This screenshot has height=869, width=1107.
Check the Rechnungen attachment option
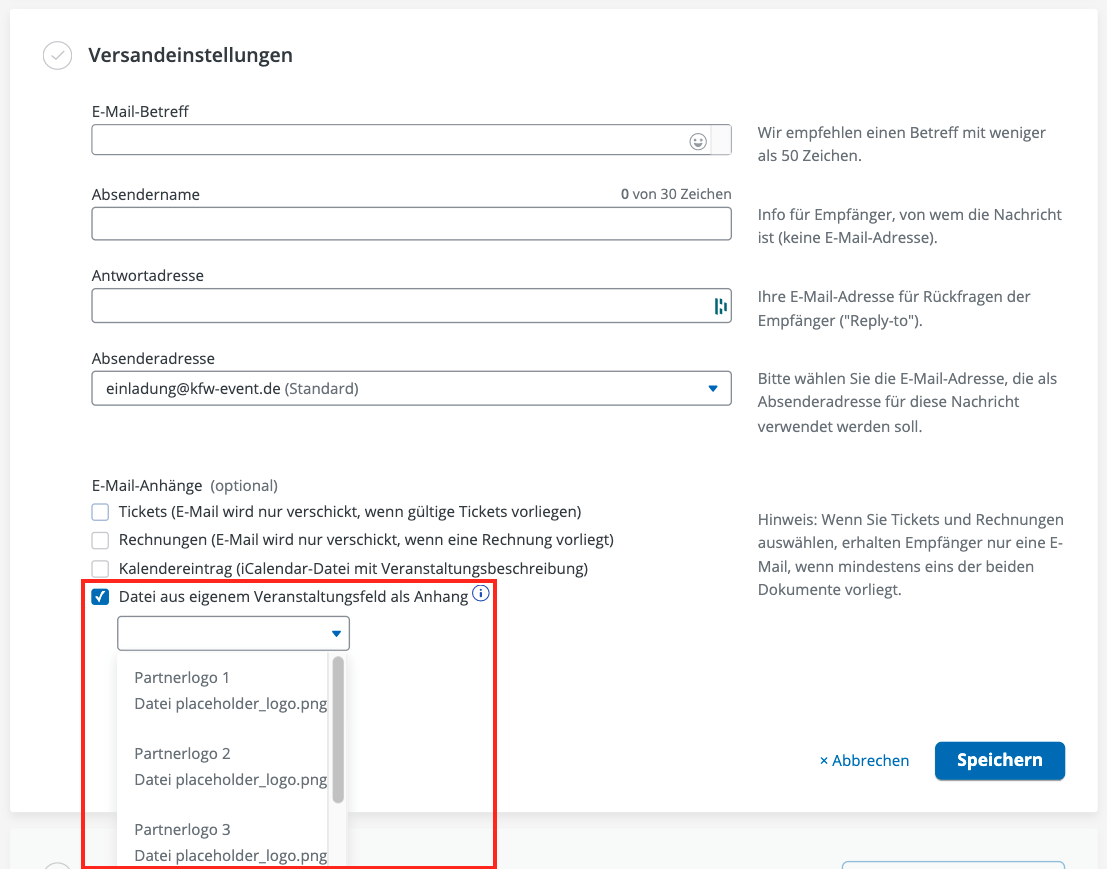(x=100, y=540)
